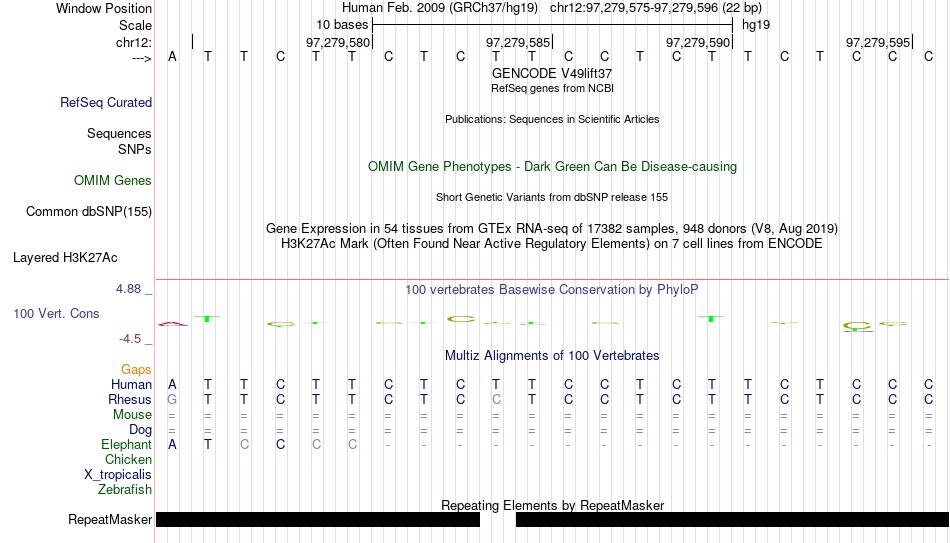Screen dimensions: 950x543
Task: Click Repeating Elements by RepeatMasker title
Action: click(x=553, y=505)
